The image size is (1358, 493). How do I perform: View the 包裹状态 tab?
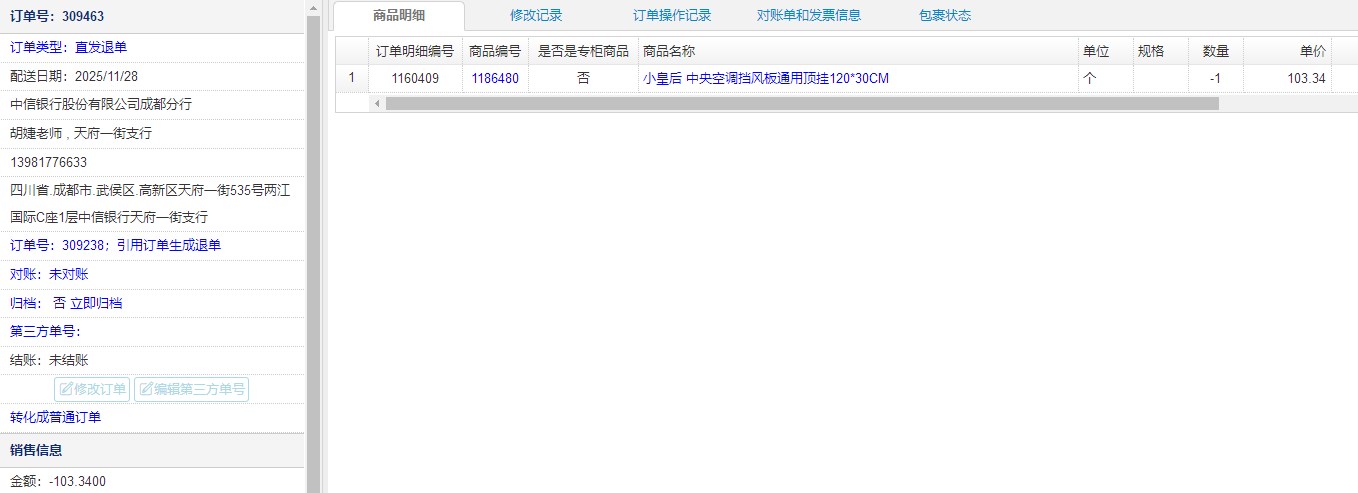pyautogui.click(x=944, y=16)
